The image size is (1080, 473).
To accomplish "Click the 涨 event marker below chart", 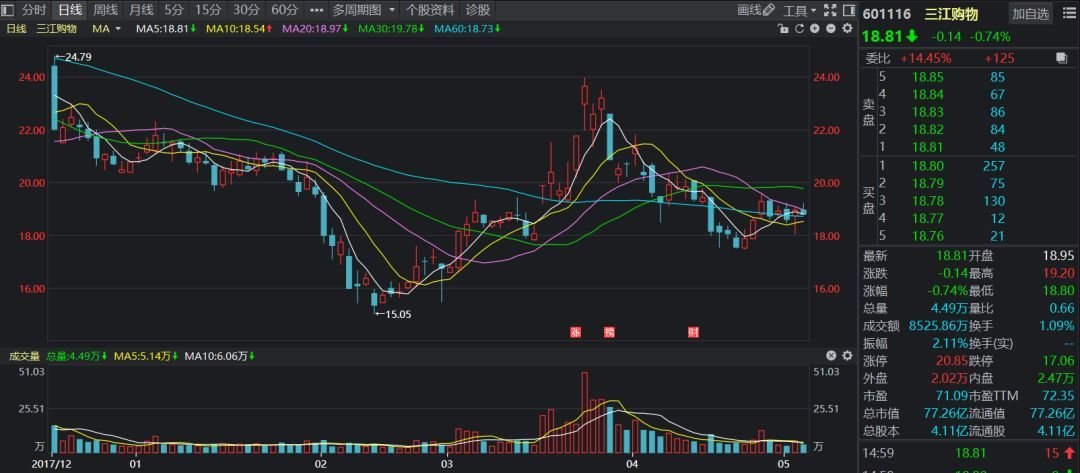I will point(576,332).
